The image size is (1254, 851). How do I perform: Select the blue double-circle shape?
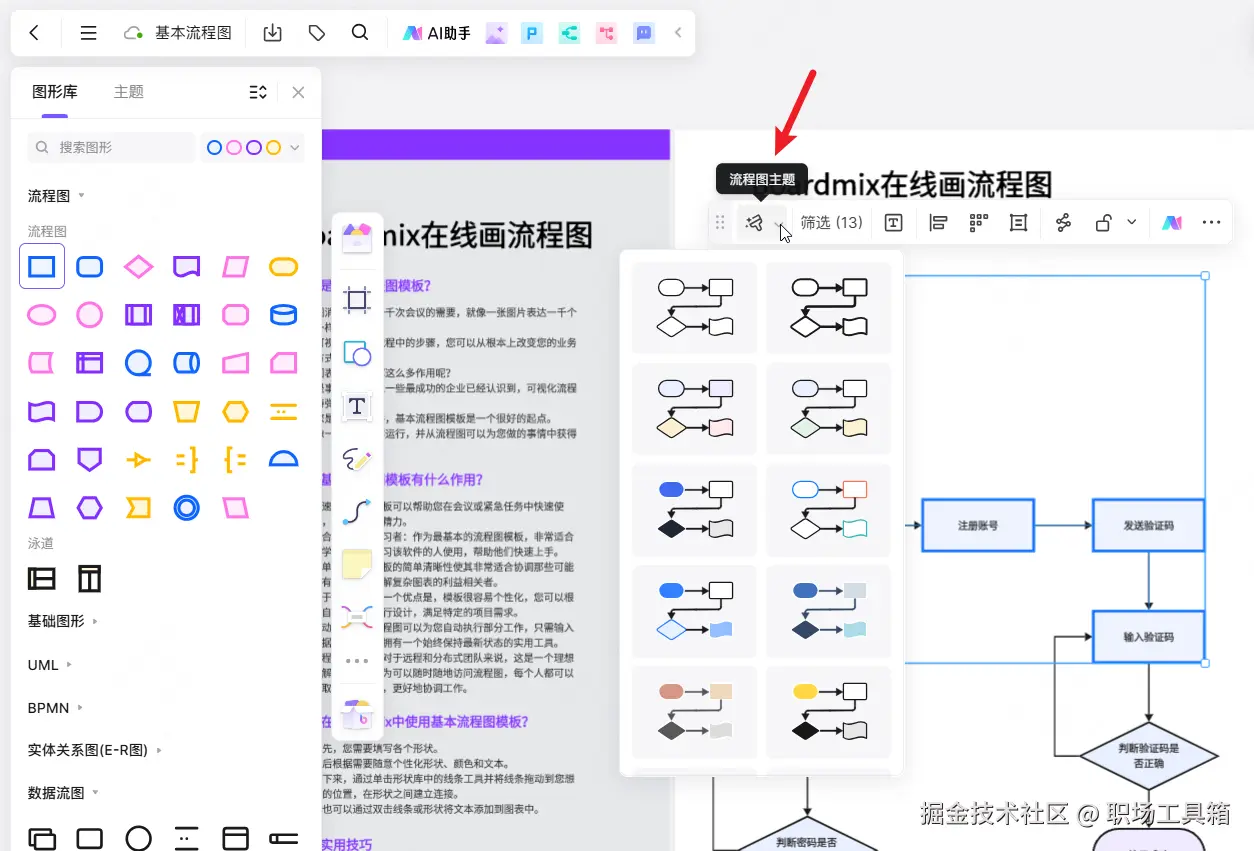point(187,508)
